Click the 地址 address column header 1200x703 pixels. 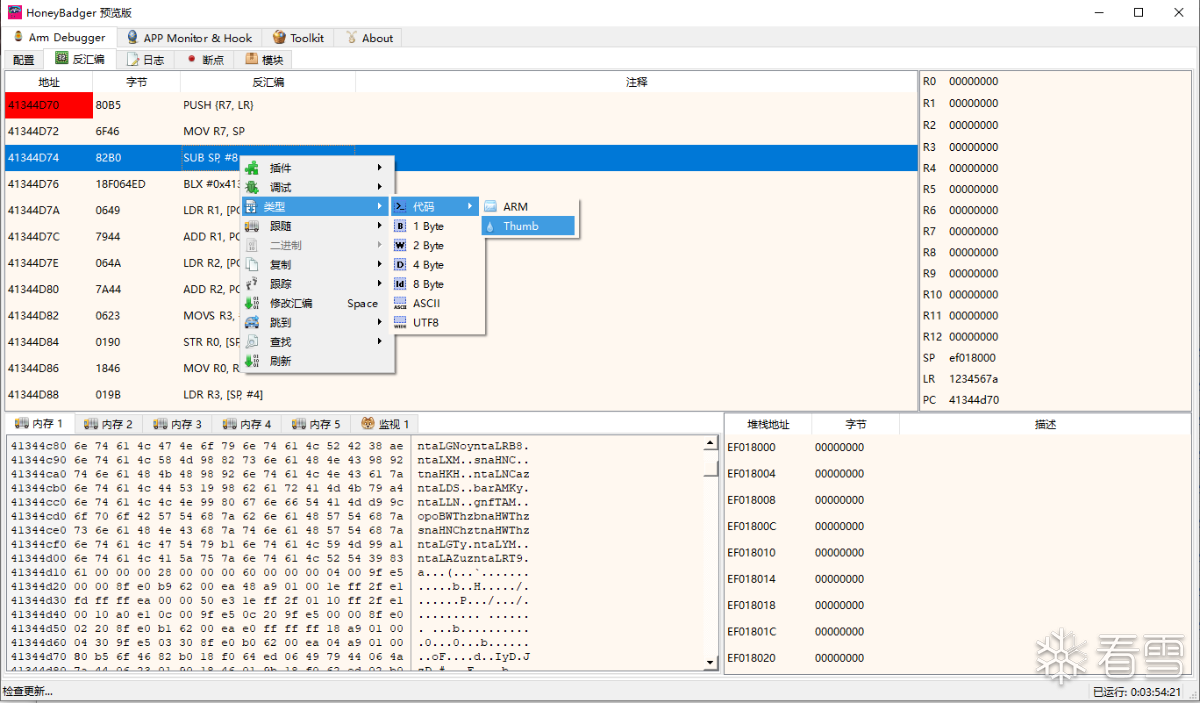click(49, 82)
